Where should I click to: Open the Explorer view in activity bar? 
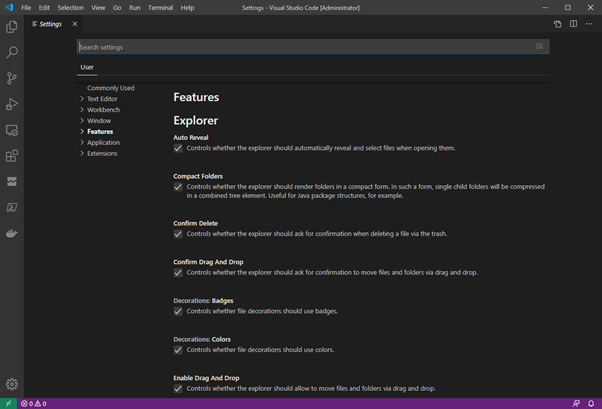click(12, 27)
